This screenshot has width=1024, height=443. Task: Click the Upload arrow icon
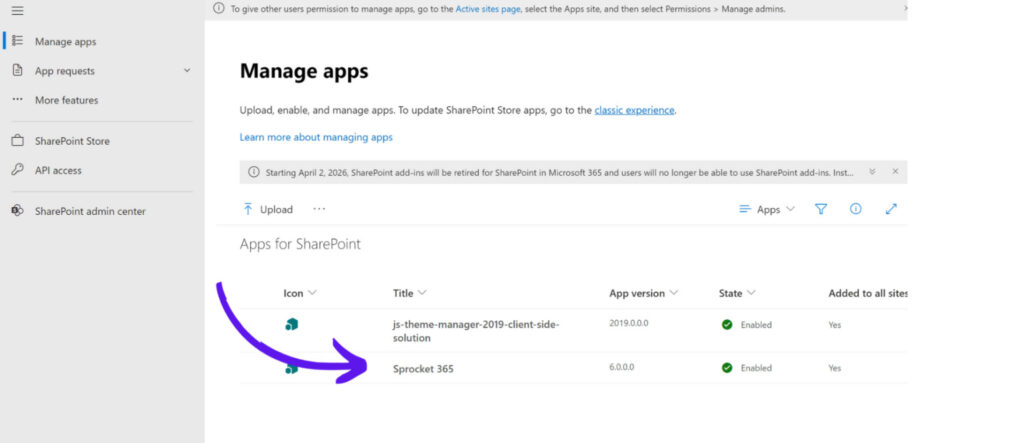tap(248, 209)
